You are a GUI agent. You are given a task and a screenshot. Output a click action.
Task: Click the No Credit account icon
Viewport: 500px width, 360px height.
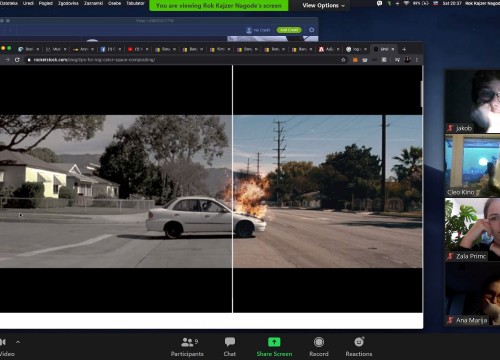click(249, 30)
